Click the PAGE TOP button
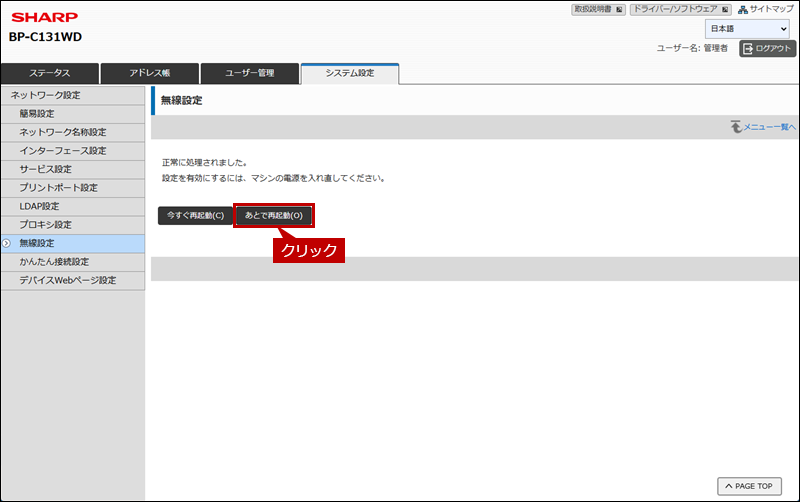This screenshot has width=800, height=502. [x=749, y=486]
